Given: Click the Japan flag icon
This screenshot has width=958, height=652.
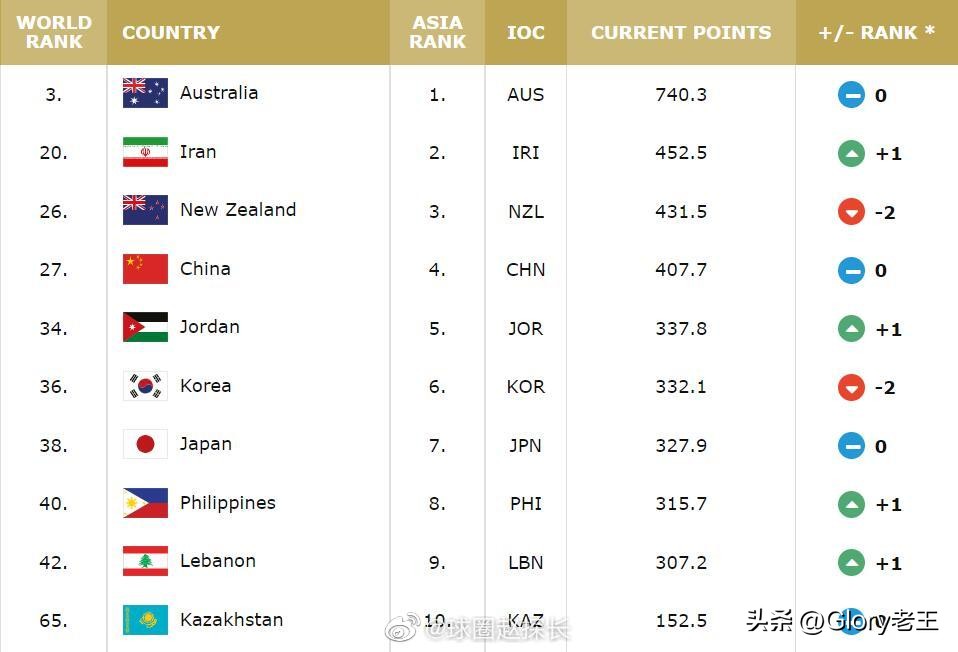Looking at the screenshot, I should (145, 444).
